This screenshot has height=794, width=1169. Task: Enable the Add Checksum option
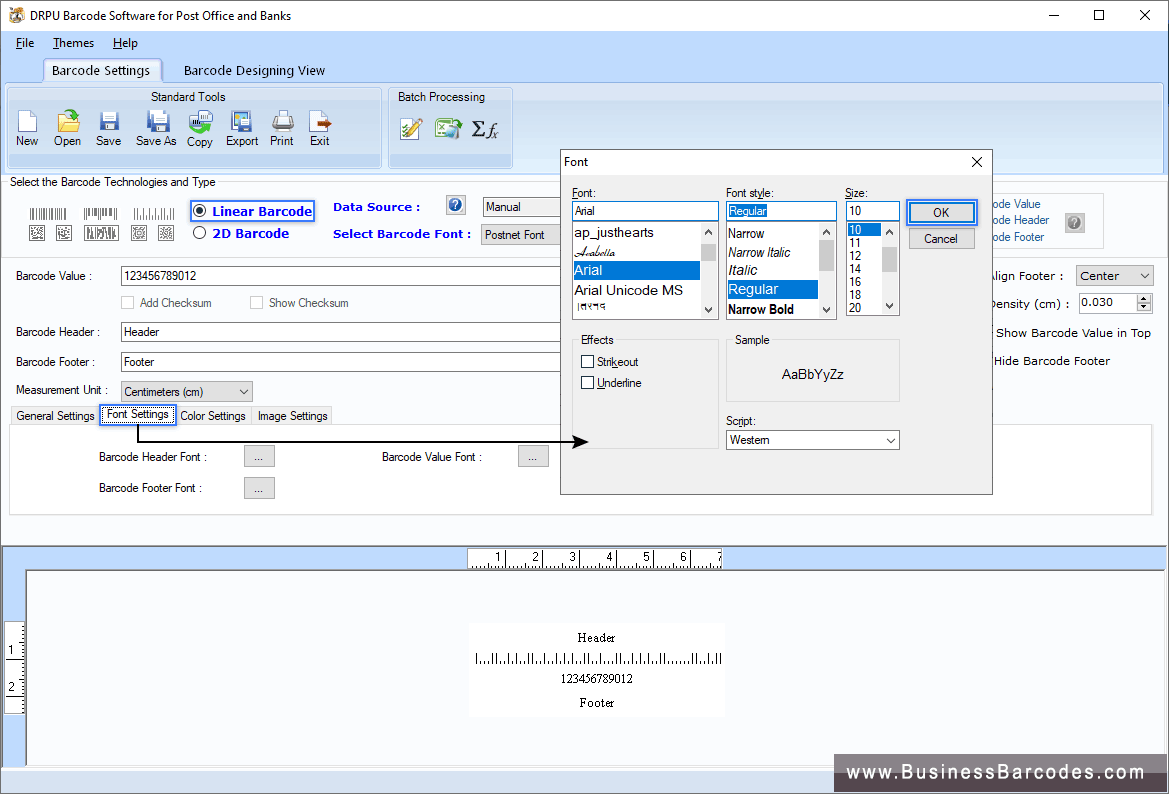[128, 302]
